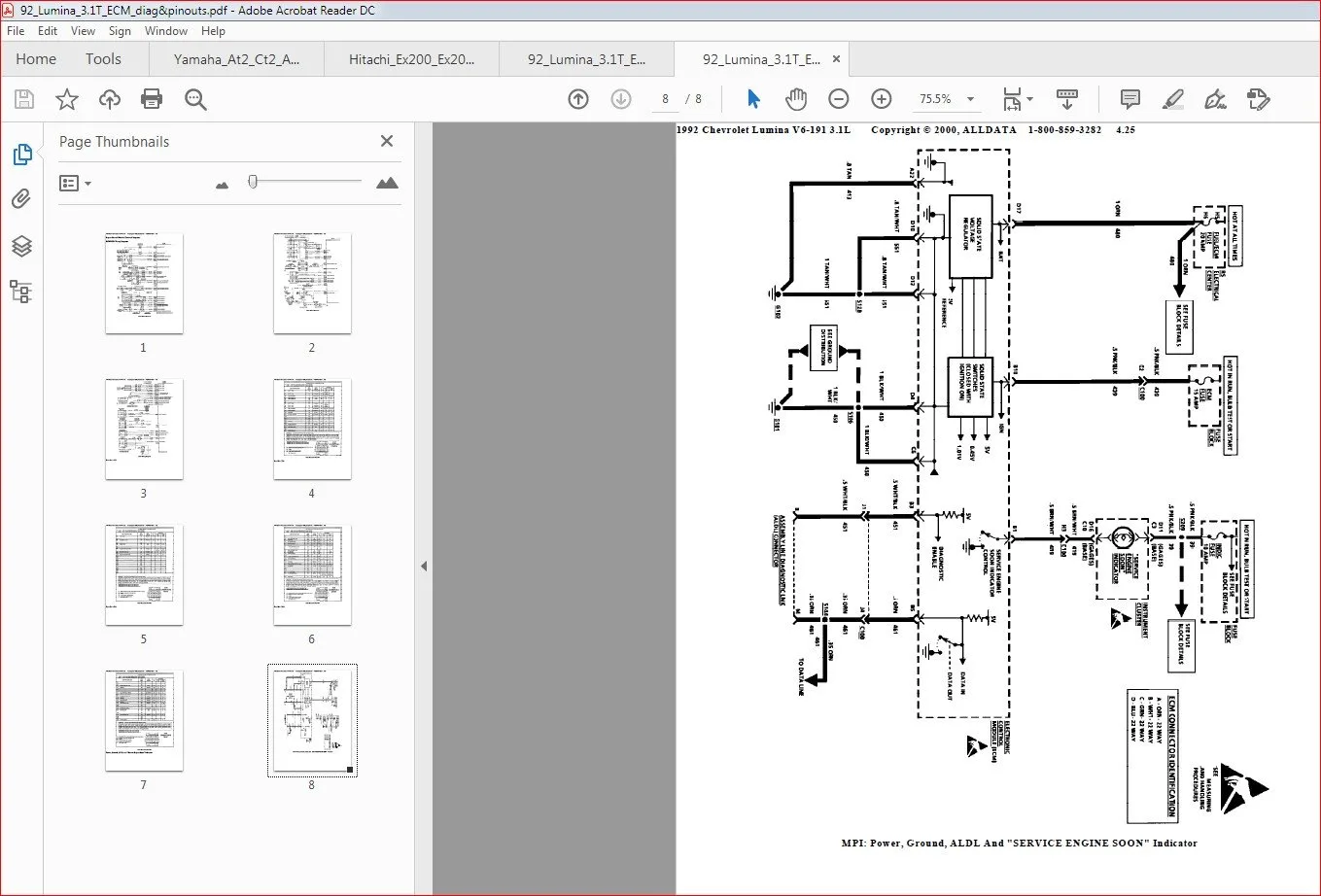Go to next page arrow
Screen dimensions: 1321x896
(x=621, y=99)
